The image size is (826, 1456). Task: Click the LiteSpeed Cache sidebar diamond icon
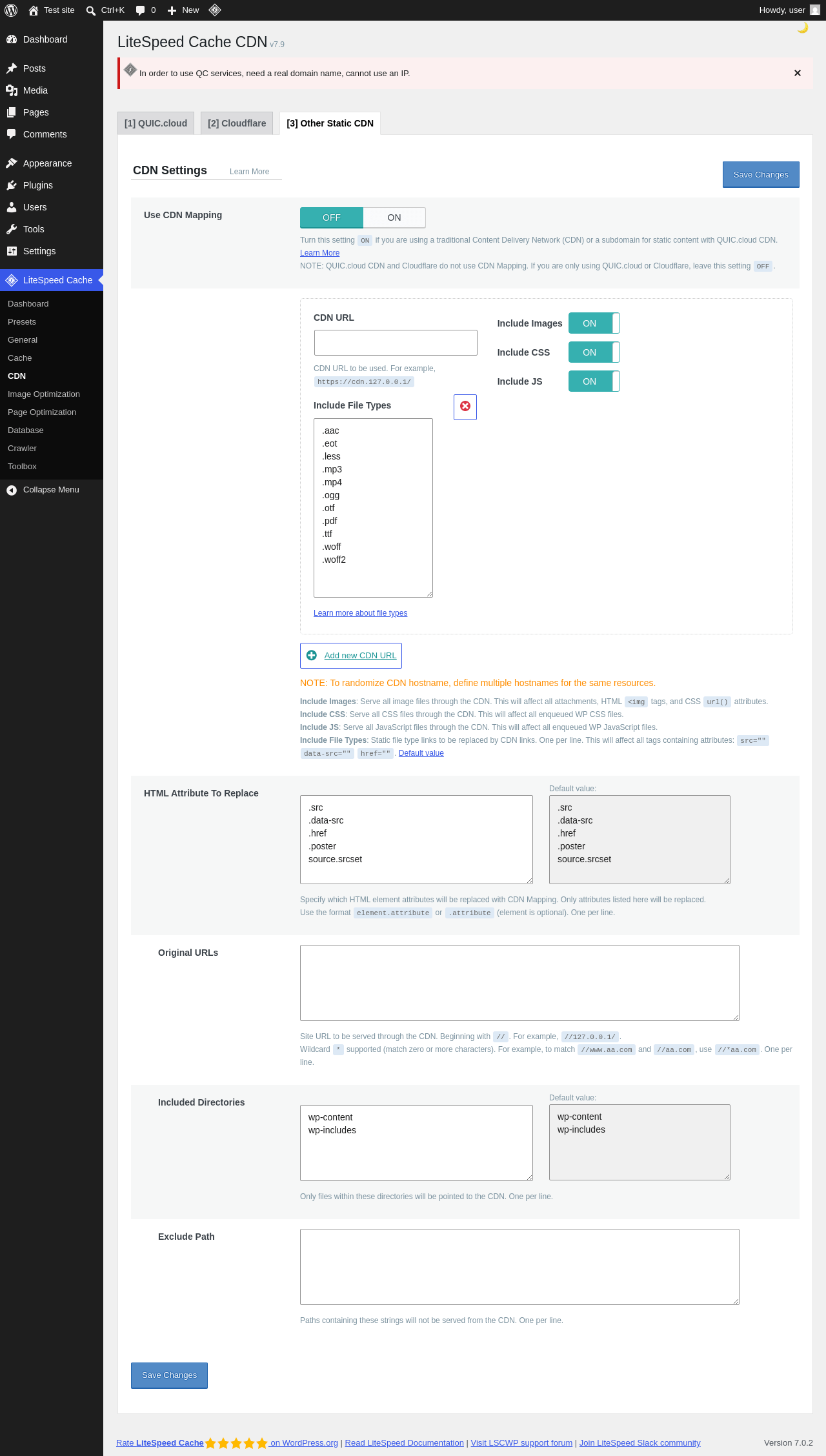pos(12,280)
